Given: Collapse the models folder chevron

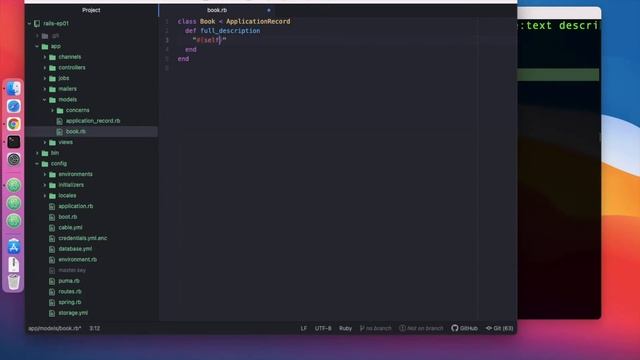Looking at the screenshot, I should (45, 100).
